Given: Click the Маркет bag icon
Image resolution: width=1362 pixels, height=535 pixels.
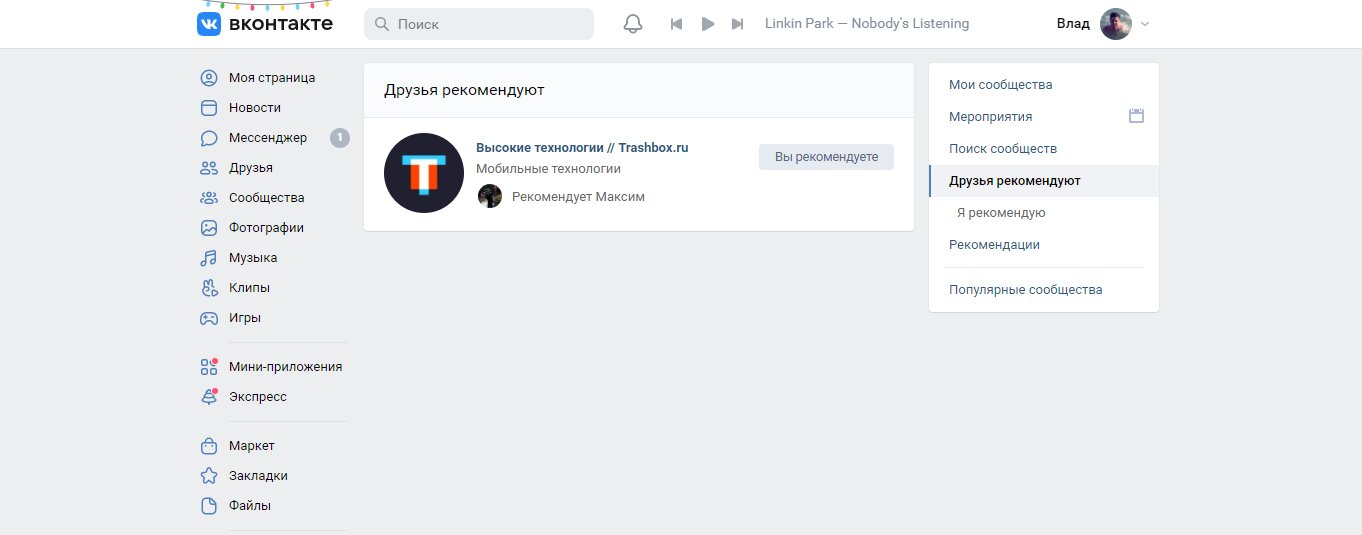Looking at the screenshot, I should click(209, 446).
